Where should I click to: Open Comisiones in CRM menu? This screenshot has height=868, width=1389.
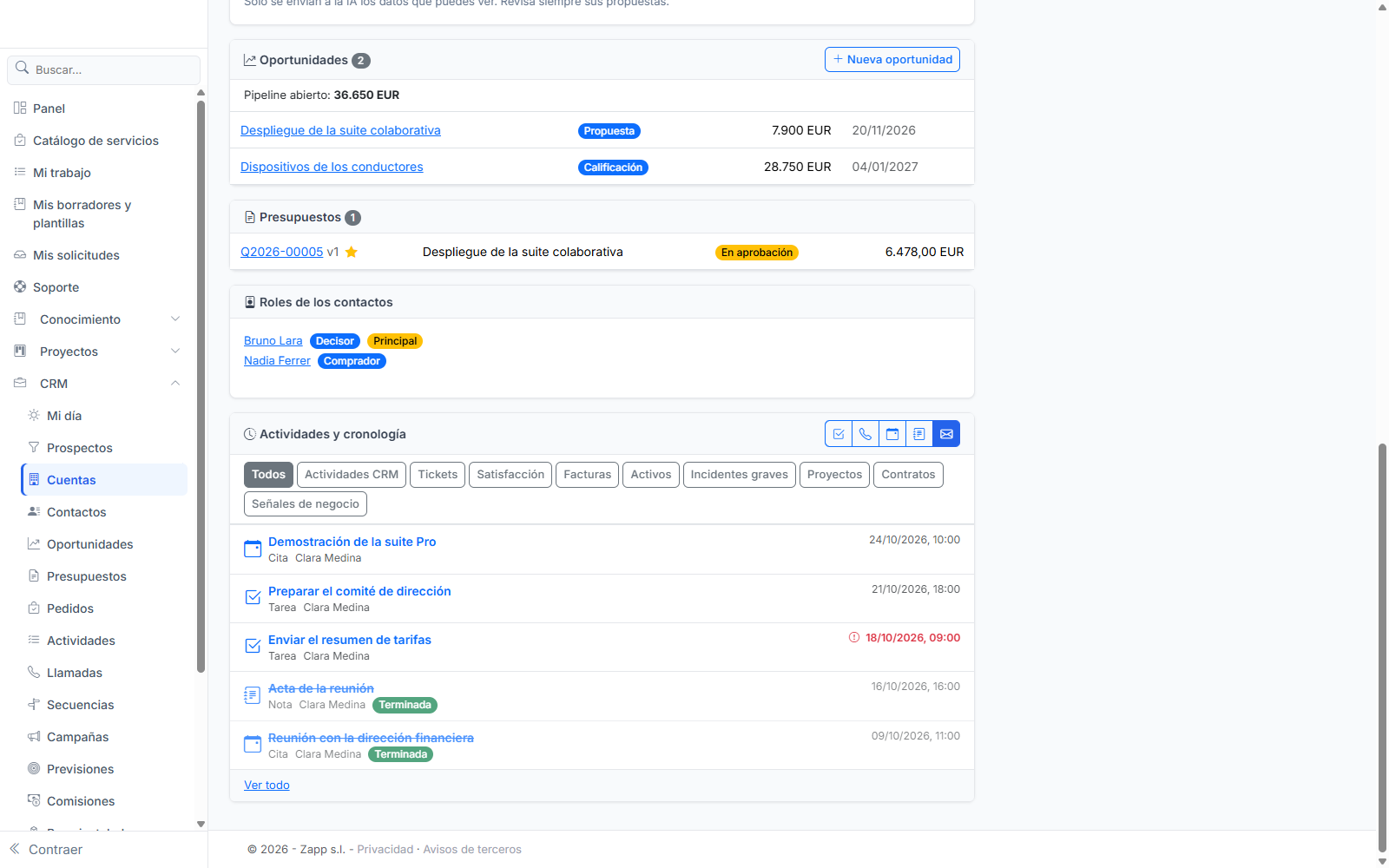coord(81,801)
